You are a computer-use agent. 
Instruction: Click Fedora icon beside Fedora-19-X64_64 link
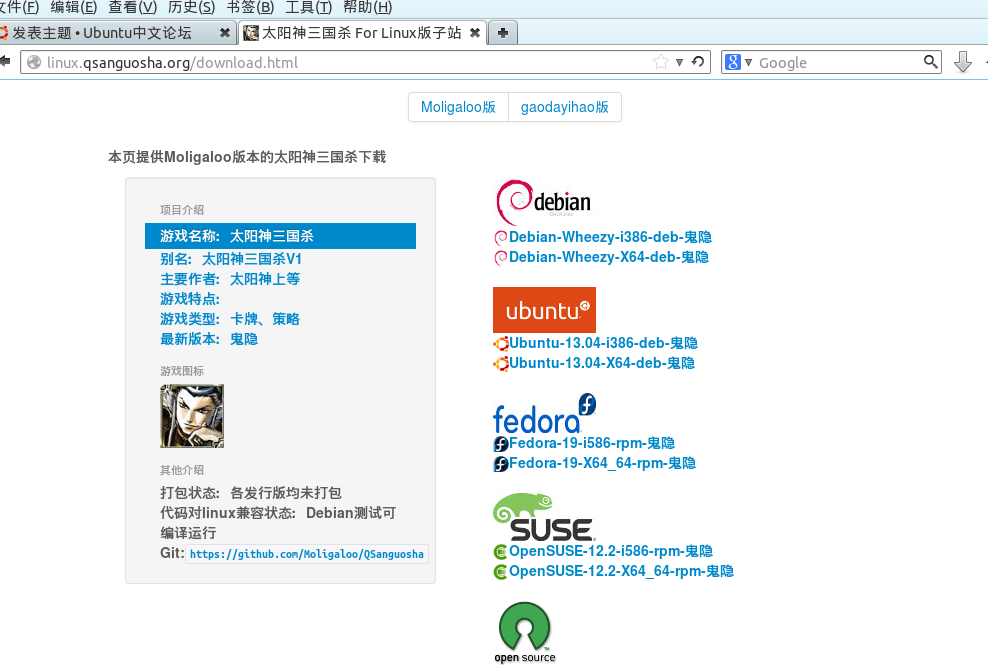[x=501, y=464]
